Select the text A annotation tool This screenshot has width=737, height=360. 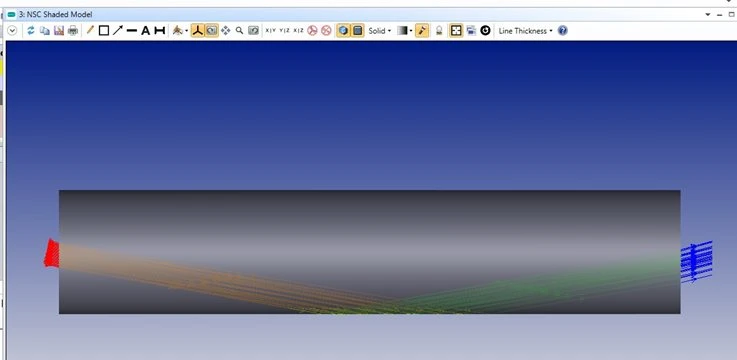click(146, 31)
